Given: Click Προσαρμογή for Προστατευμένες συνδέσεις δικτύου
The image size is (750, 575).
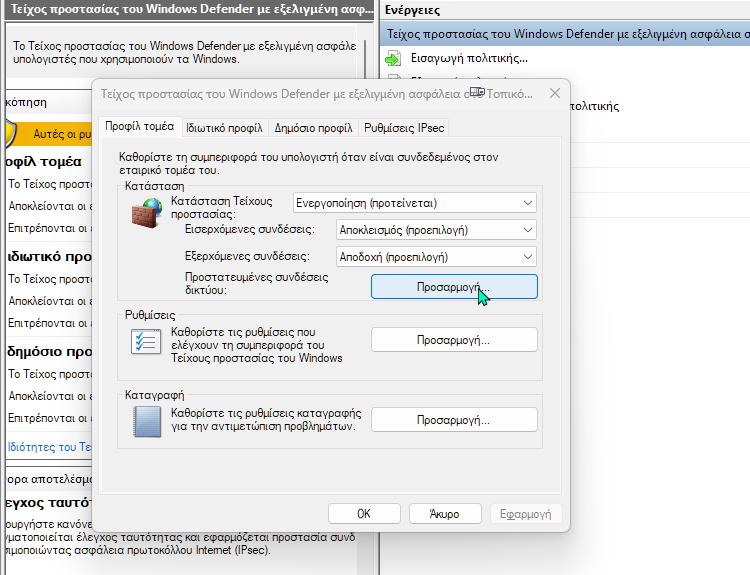Looking at the screenshot, I should 454,287.
